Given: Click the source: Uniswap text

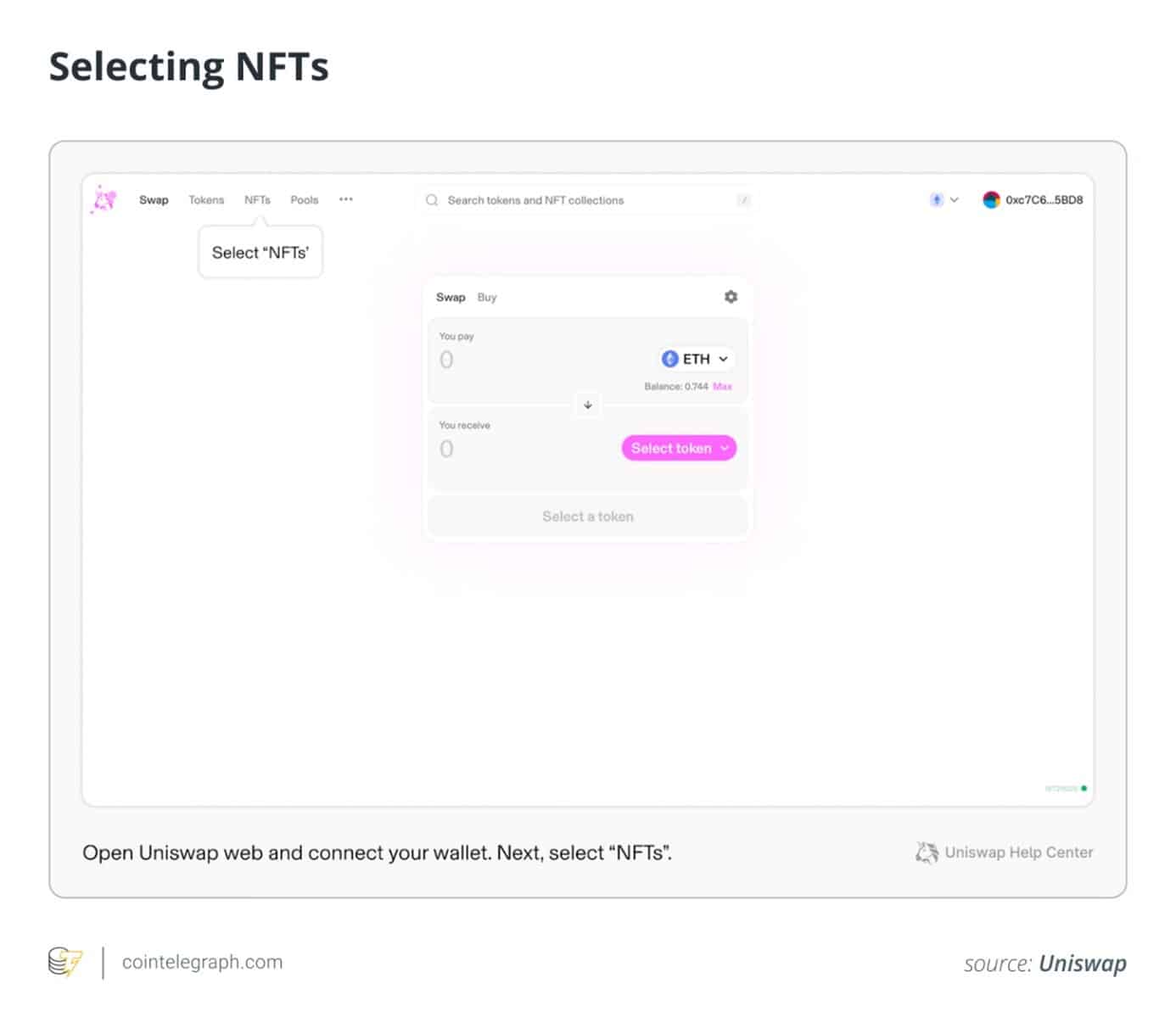Looking at the screenshot, I should 1045,964.
